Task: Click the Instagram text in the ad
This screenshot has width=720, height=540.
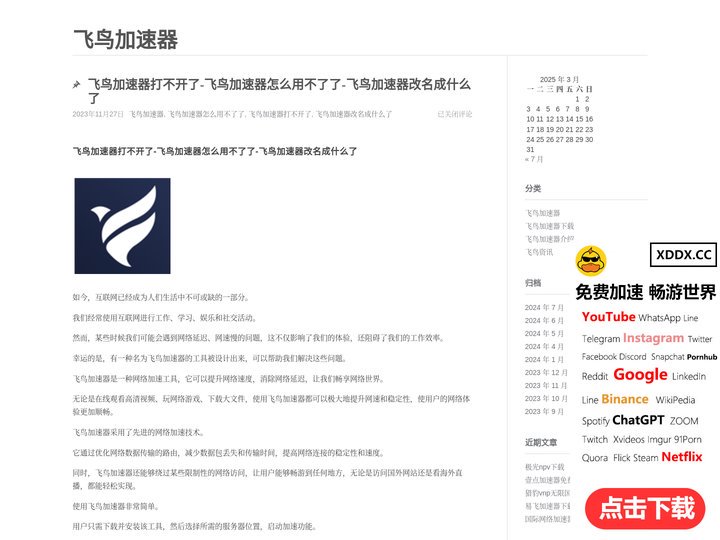Action: pyautogui.click(x=653, y=338)
